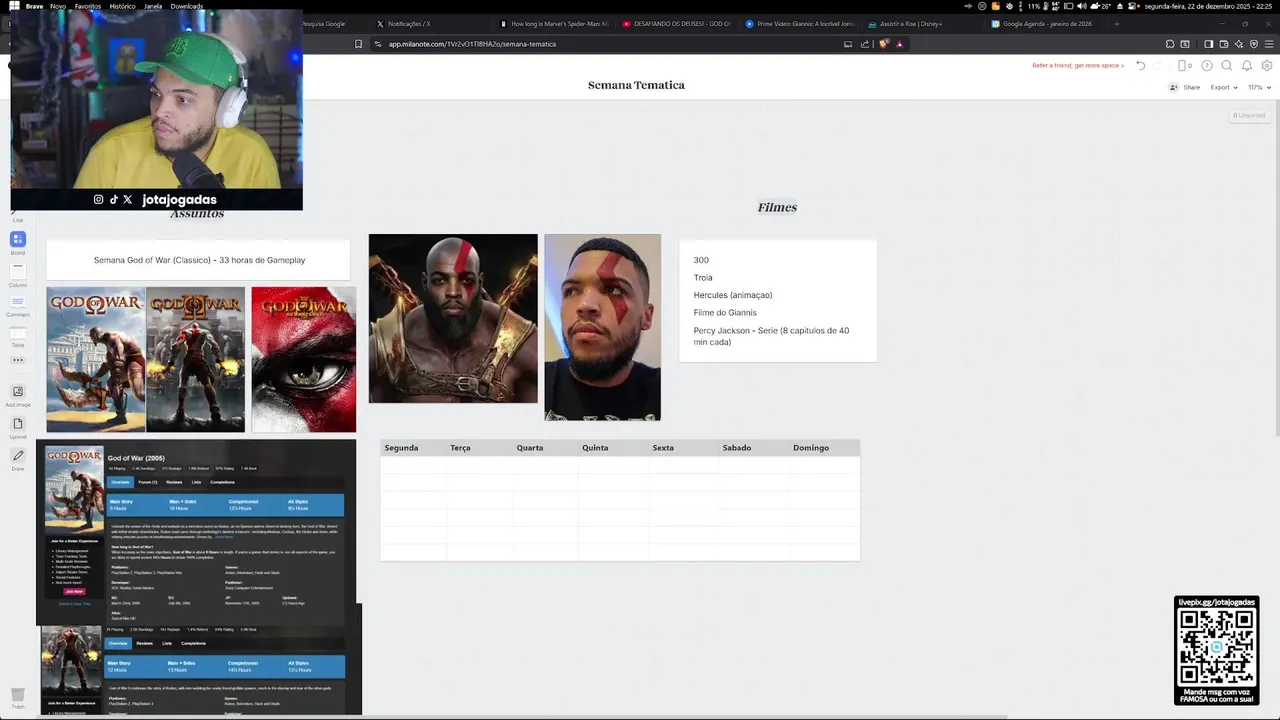Click the Brave VPN shield icon
The width and height of the screenshot is (1280, 720).
click(1254, 44)
